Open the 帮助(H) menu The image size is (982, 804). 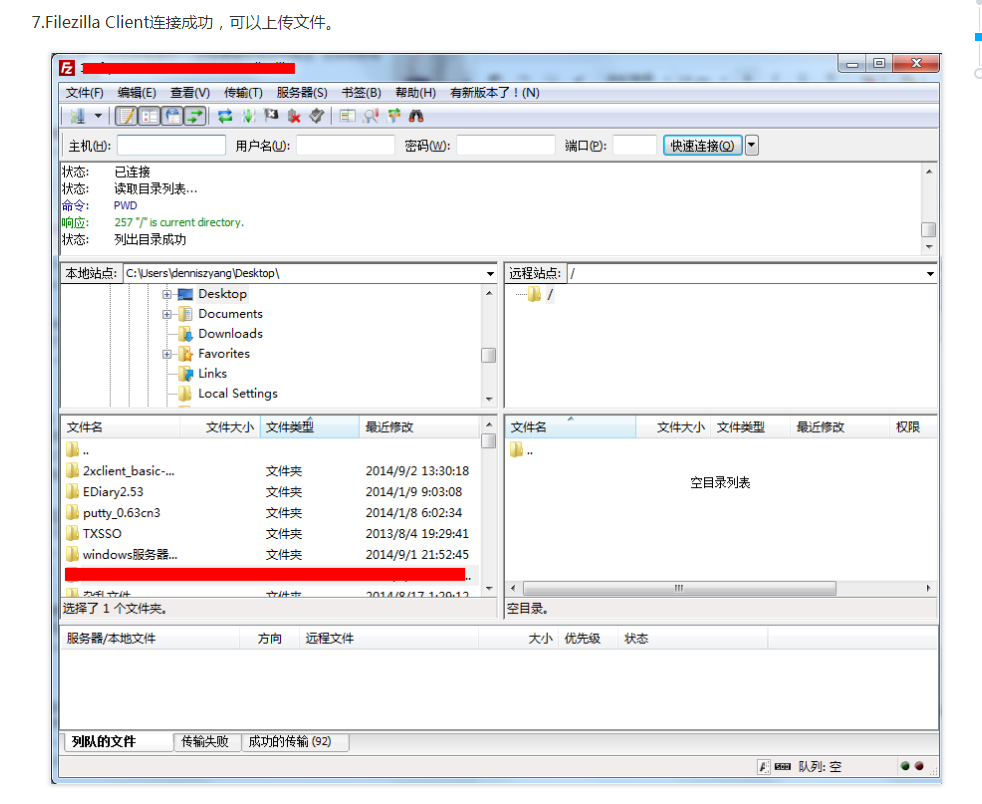415,93
